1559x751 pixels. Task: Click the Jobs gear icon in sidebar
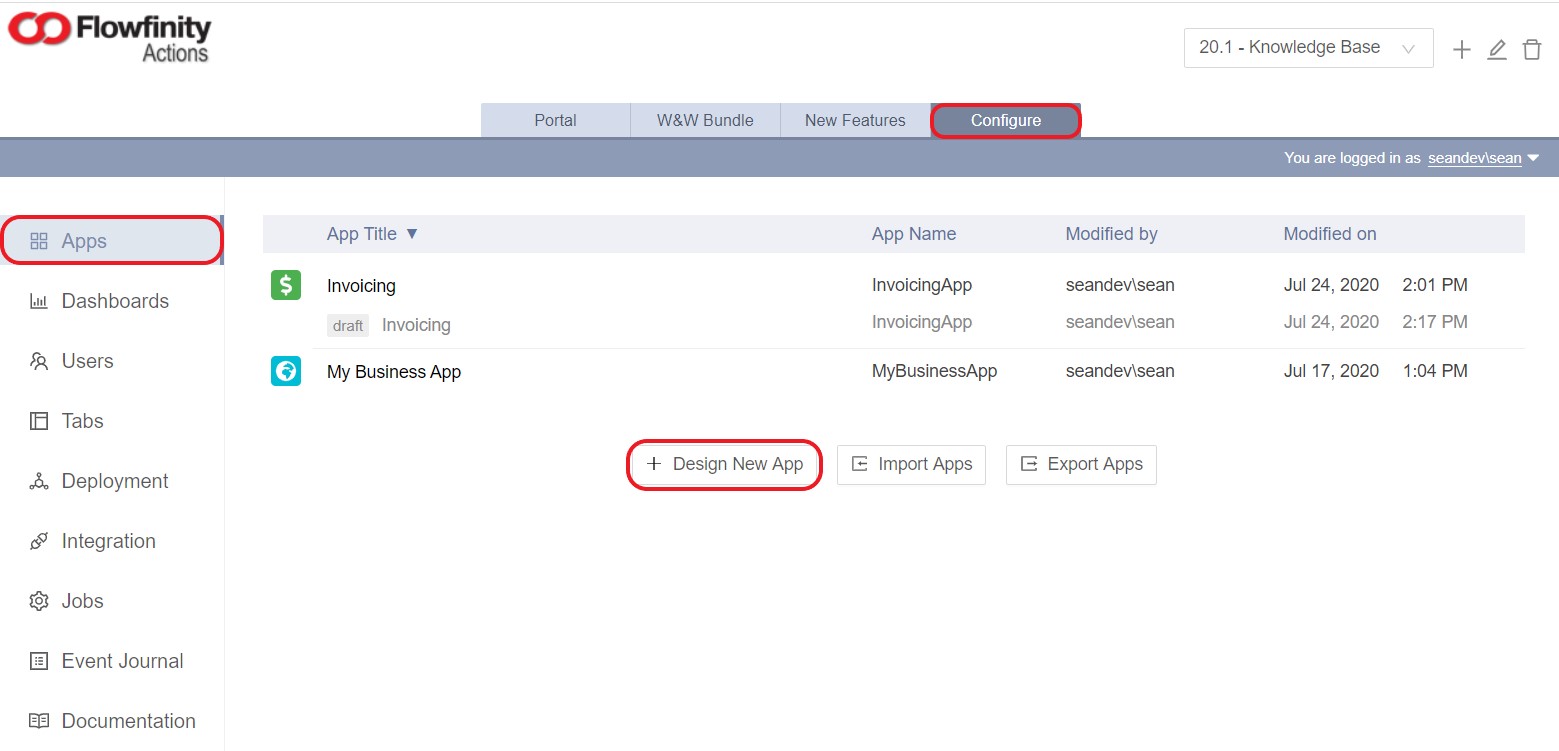coord(39,601)
